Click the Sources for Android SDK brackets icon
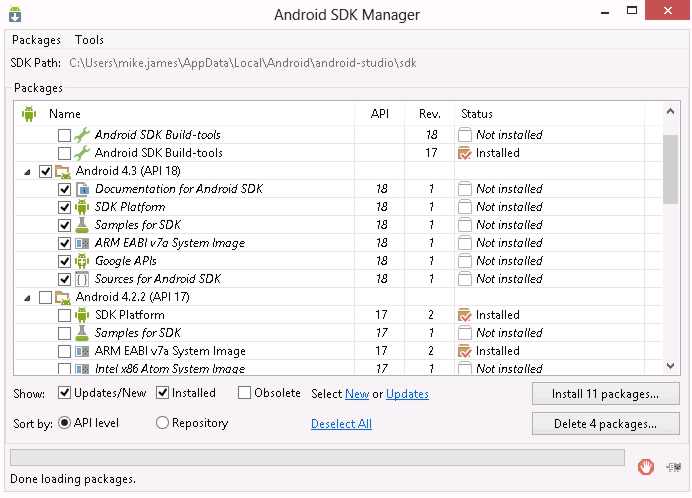692x498 pixels. (x=82, y=279)
